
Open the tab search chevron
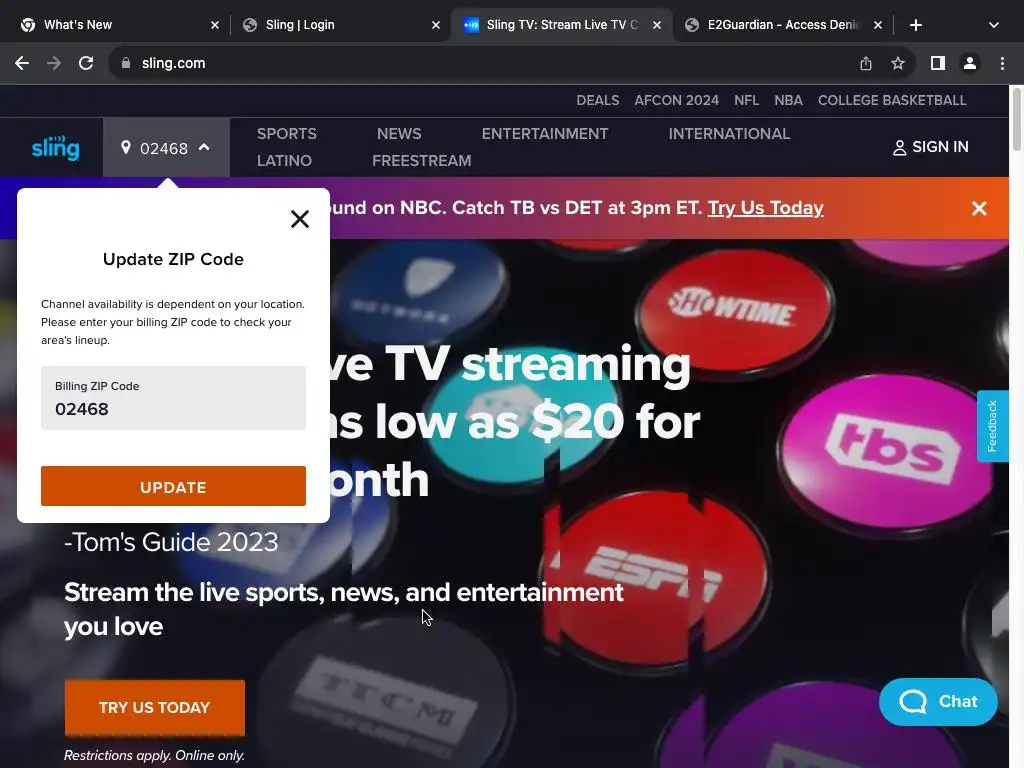pos(994,25)
